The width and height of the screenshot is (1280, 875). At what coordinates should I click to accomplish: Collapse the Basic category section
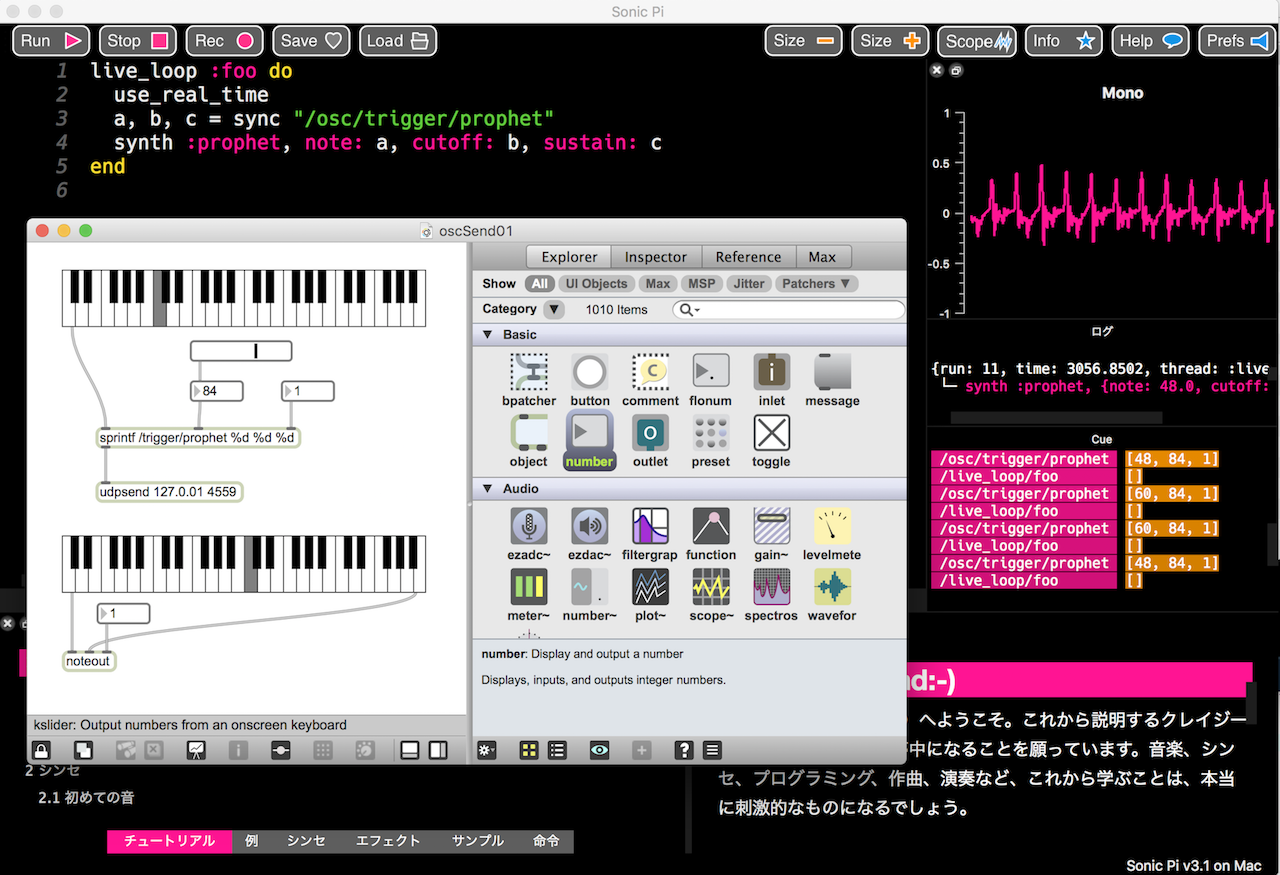click(x=488, y=335)
